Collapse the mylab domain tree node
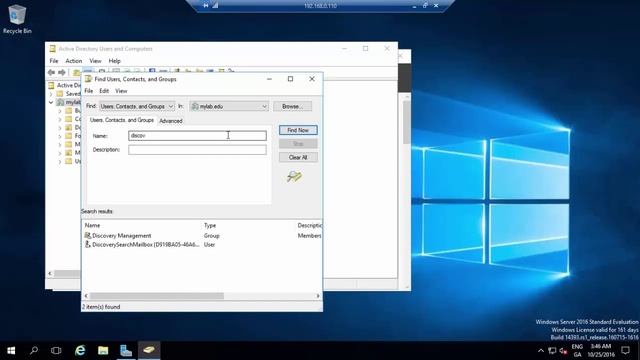Screen dimensions: 640x360 coord(51,102)
